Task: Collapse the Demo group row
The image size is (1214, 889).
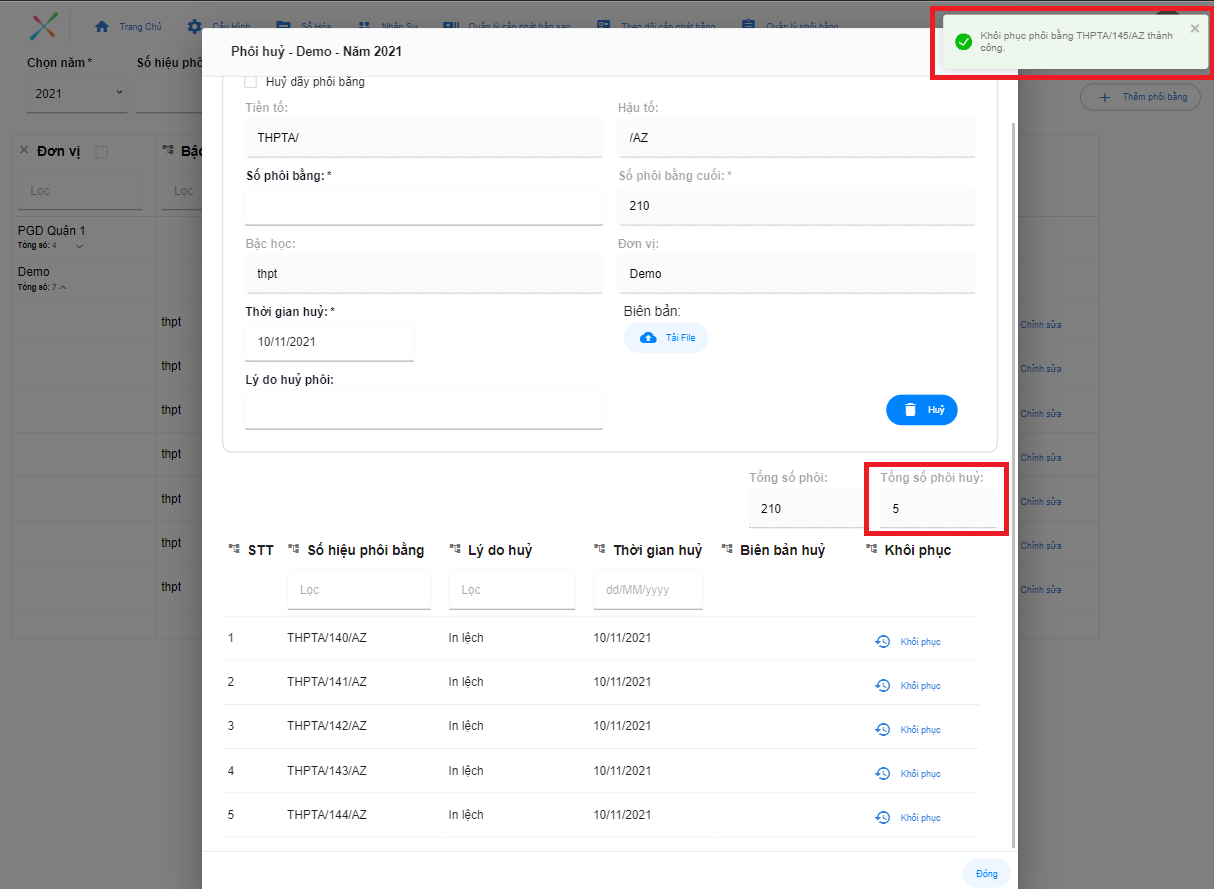Action: pyautogui.click(x=63, y=288)
